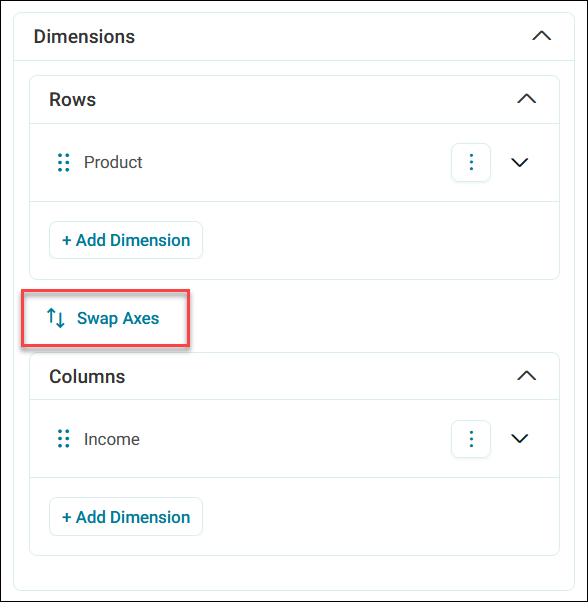Collapse the Rows section chevron

point(527,99)
